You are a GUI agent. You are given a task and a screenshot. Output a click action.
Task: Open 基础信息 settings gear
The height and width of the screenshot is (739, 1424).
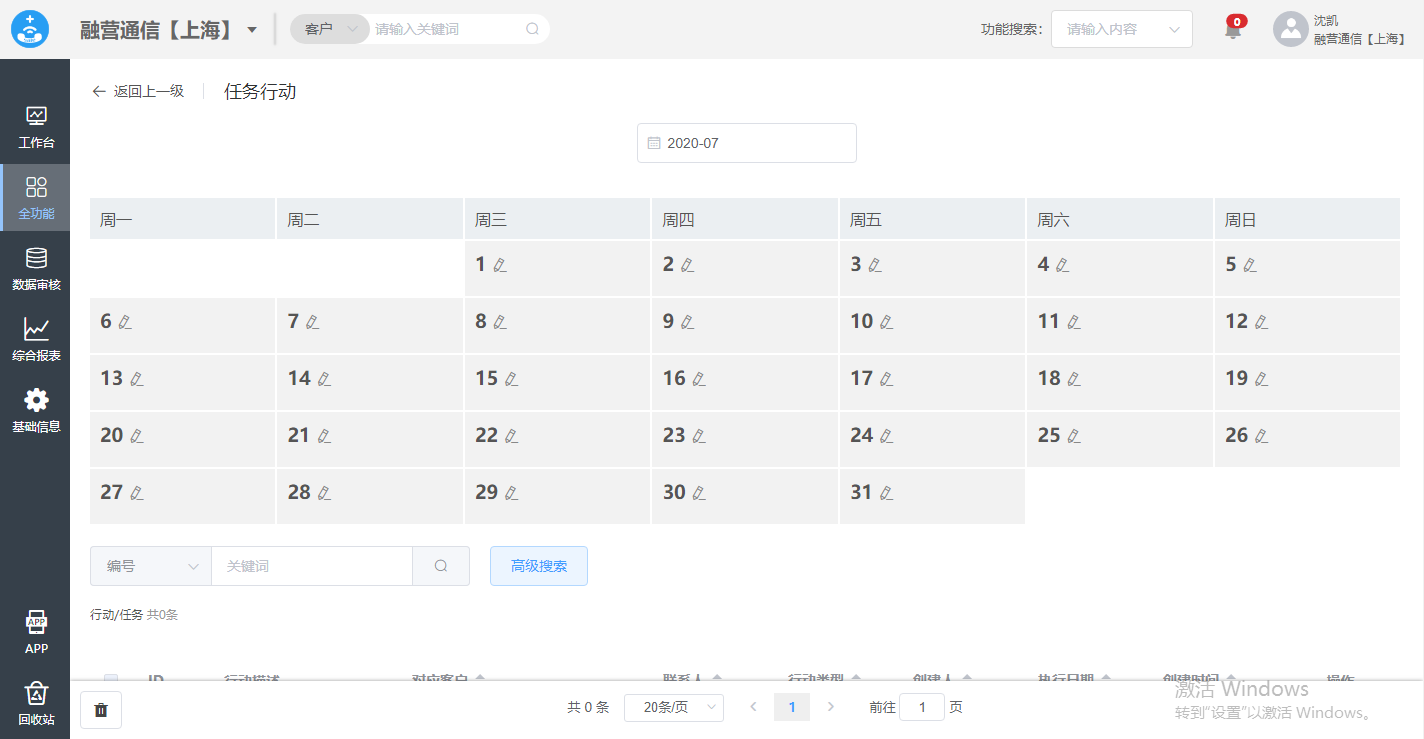pos(36,411)
